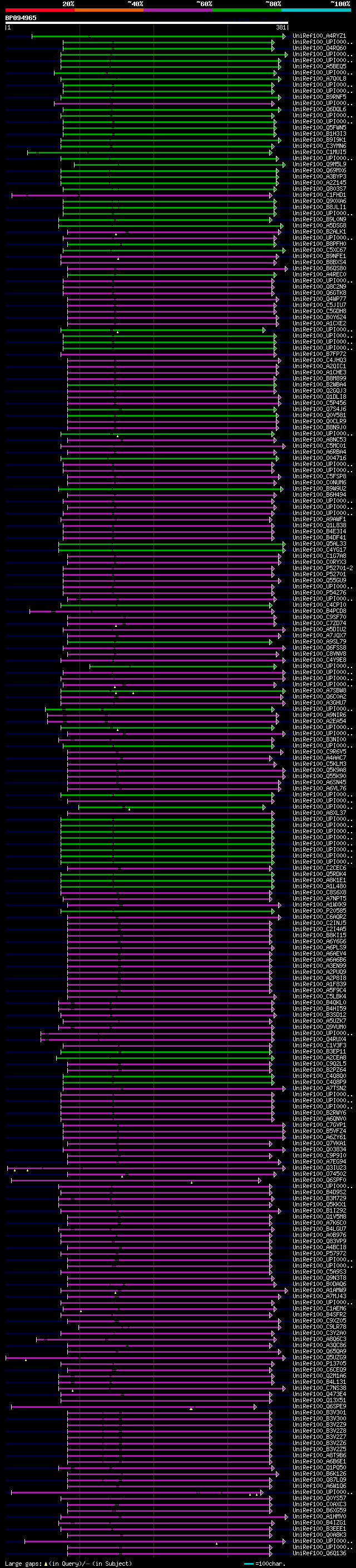Viewport: 356px width, 1568px height.
Task: Click the cyan ~100% identity legend segment
Action: (x=316, y=10)
